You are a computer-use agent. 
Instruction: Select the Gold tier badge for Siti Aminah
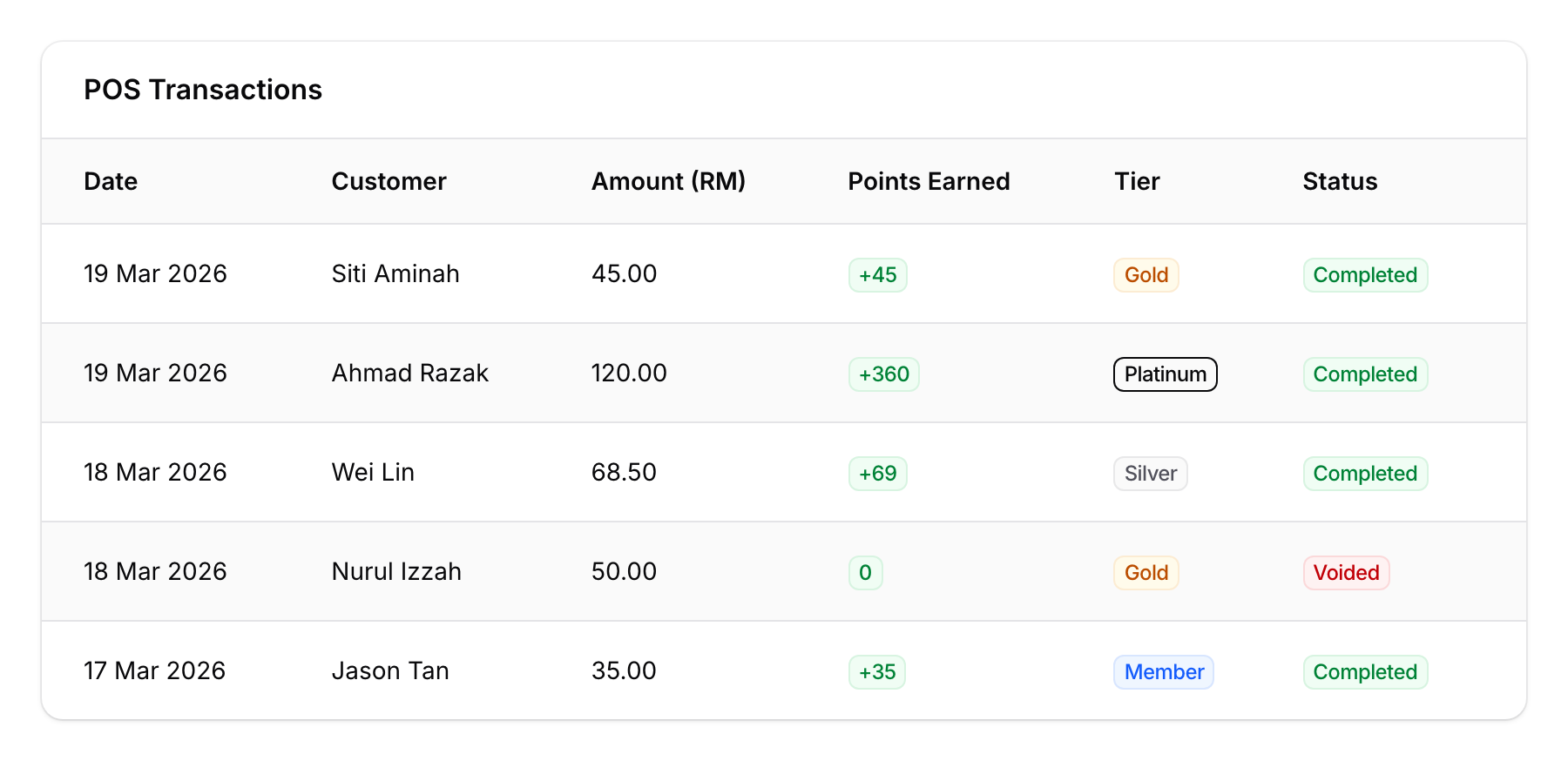(1145, 274)
